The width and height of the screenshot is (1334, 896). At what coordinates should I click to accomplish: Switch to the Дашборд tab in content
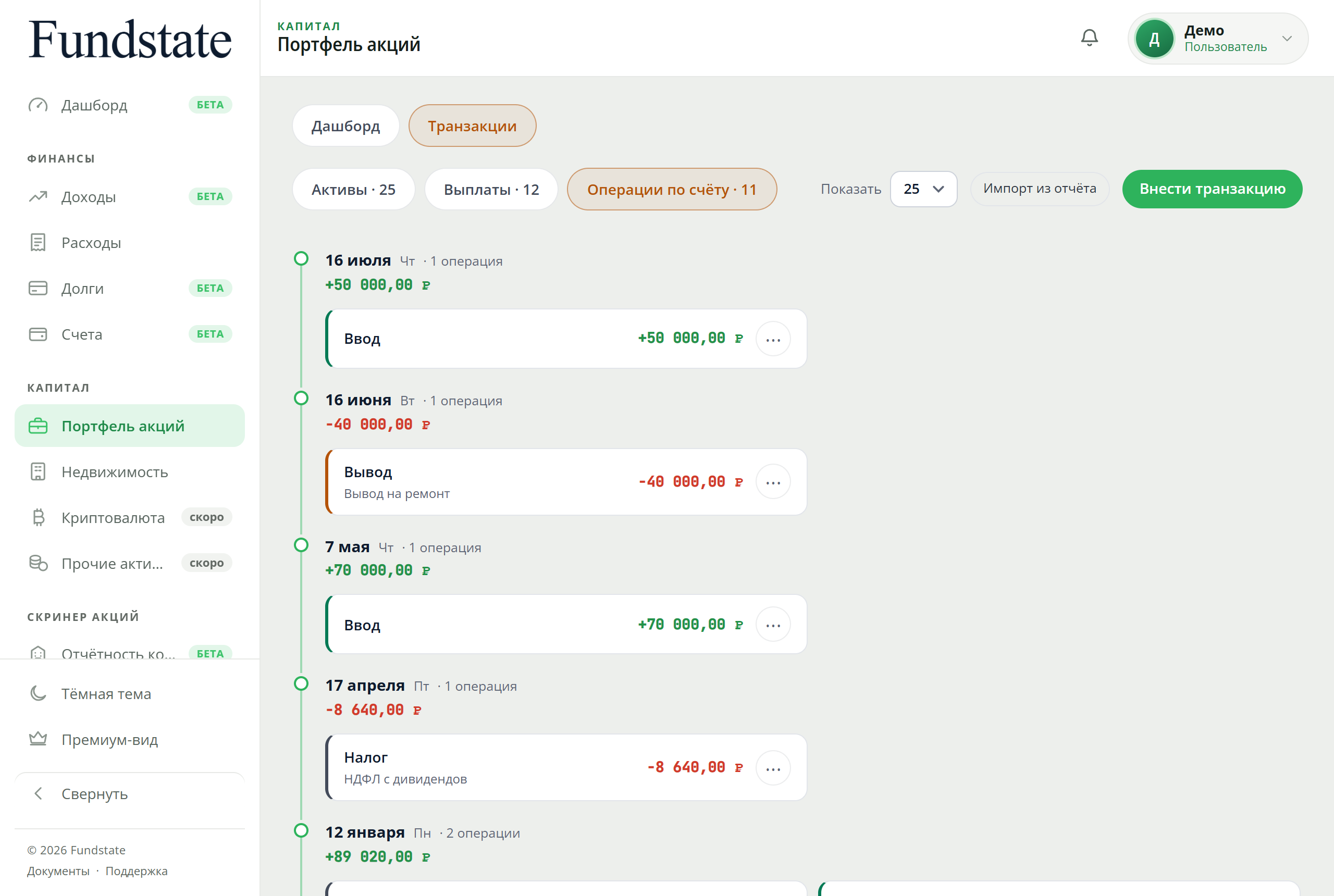click(x=345, y=126)
